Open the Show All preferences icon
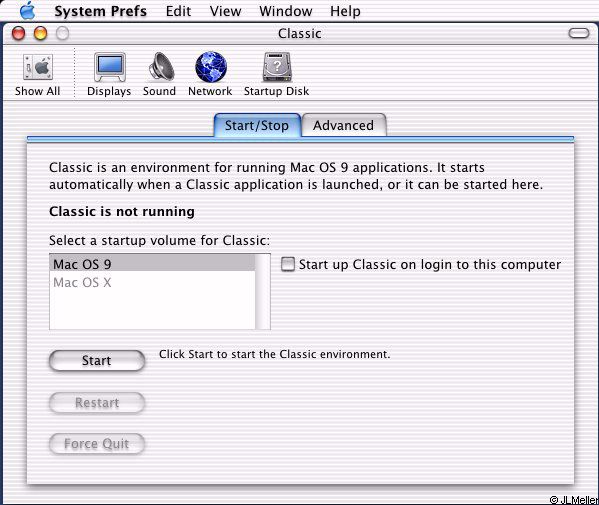This screenshot has height=505, width=599. point(38,67)
